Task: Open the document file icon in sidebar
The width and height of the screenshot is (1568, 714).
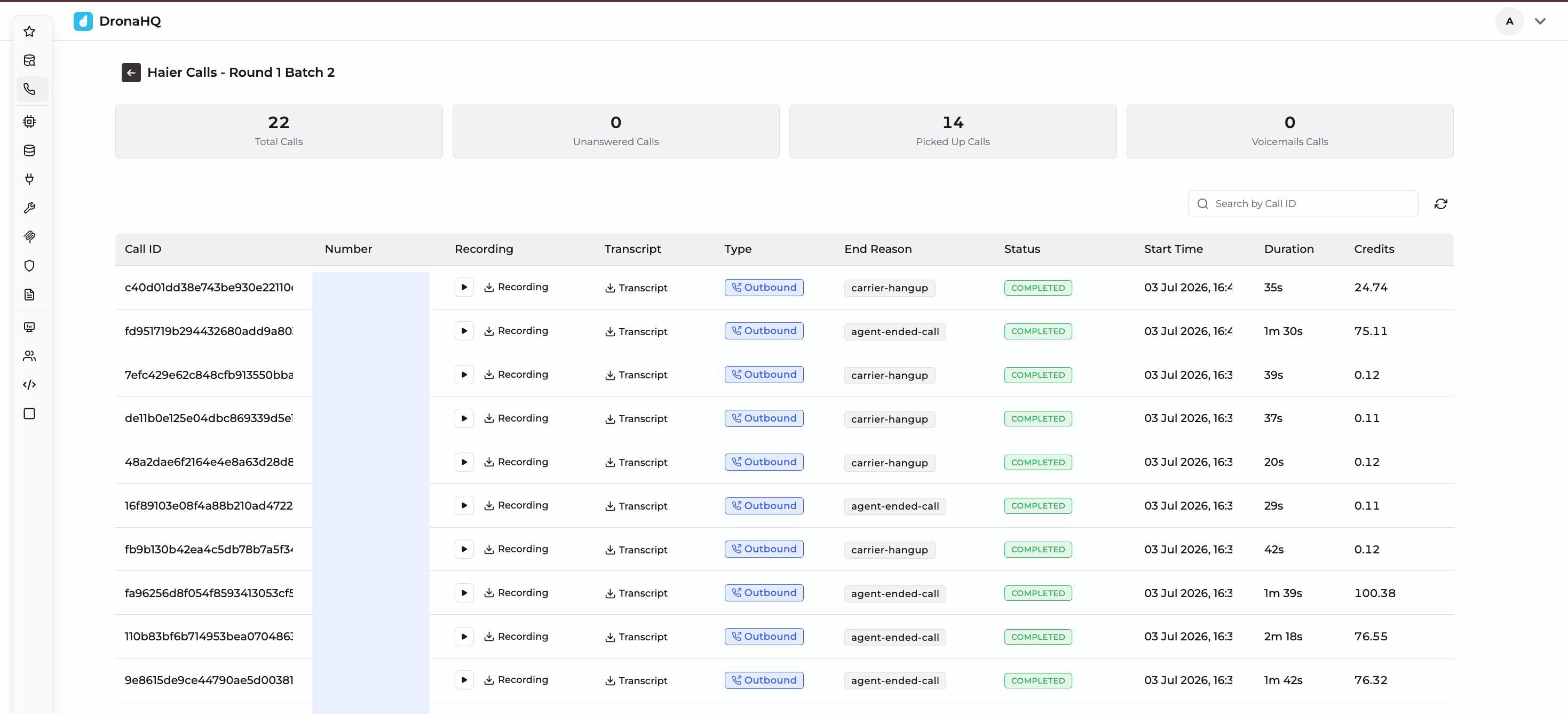Action: pos(29,295)
